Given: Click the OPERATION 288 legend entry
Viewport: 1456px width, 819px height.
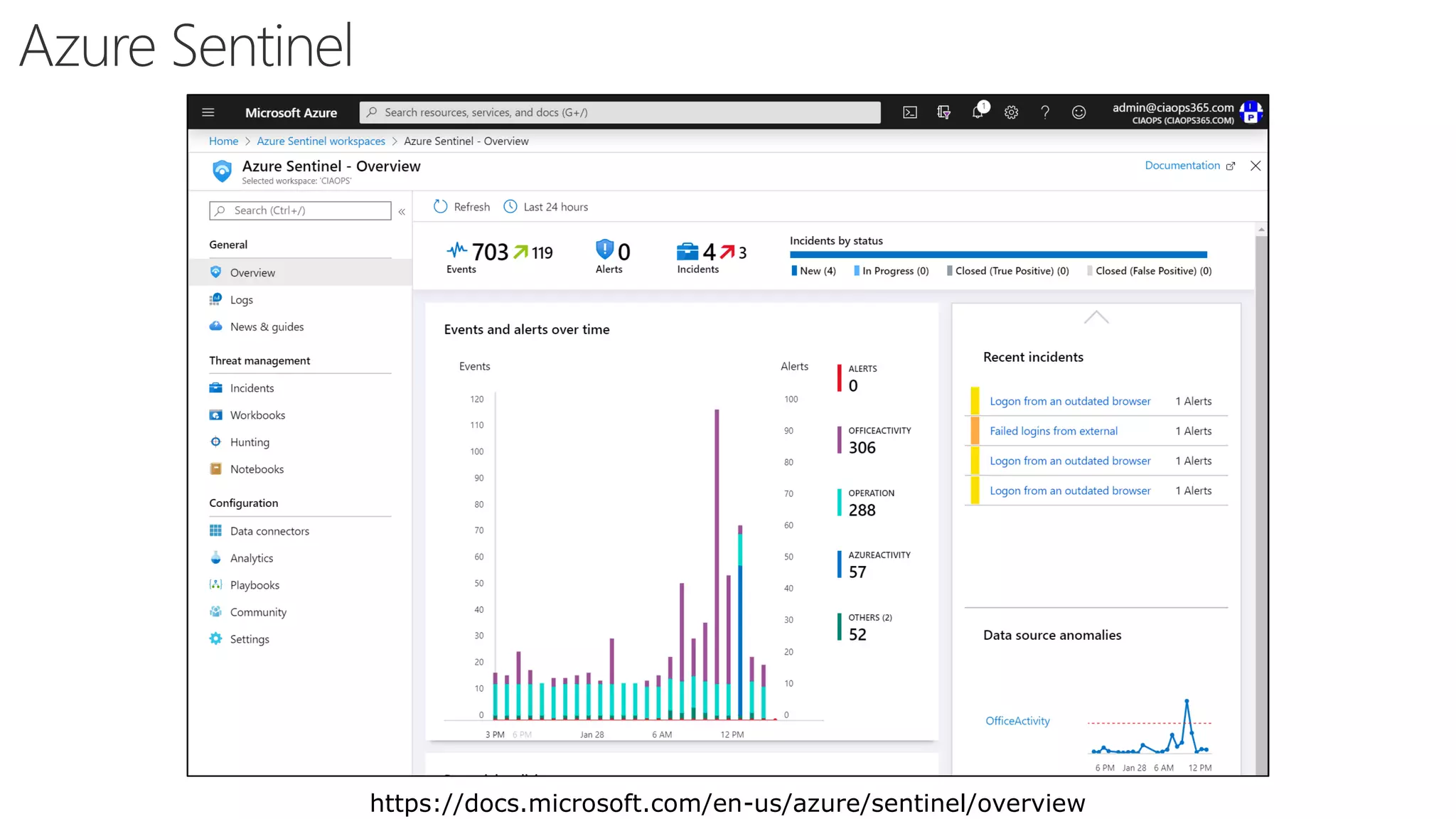Looking at the screenshot, I should tap(866, 503).
